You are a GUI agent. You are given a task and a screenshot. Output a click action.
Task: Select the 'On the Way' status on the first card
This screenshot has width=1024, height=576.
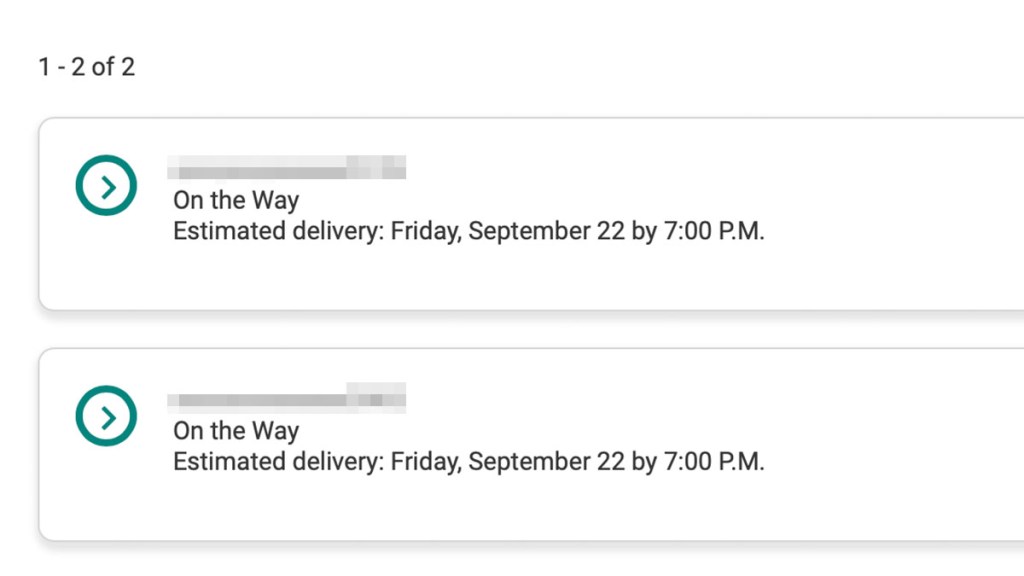coord(236,201)
